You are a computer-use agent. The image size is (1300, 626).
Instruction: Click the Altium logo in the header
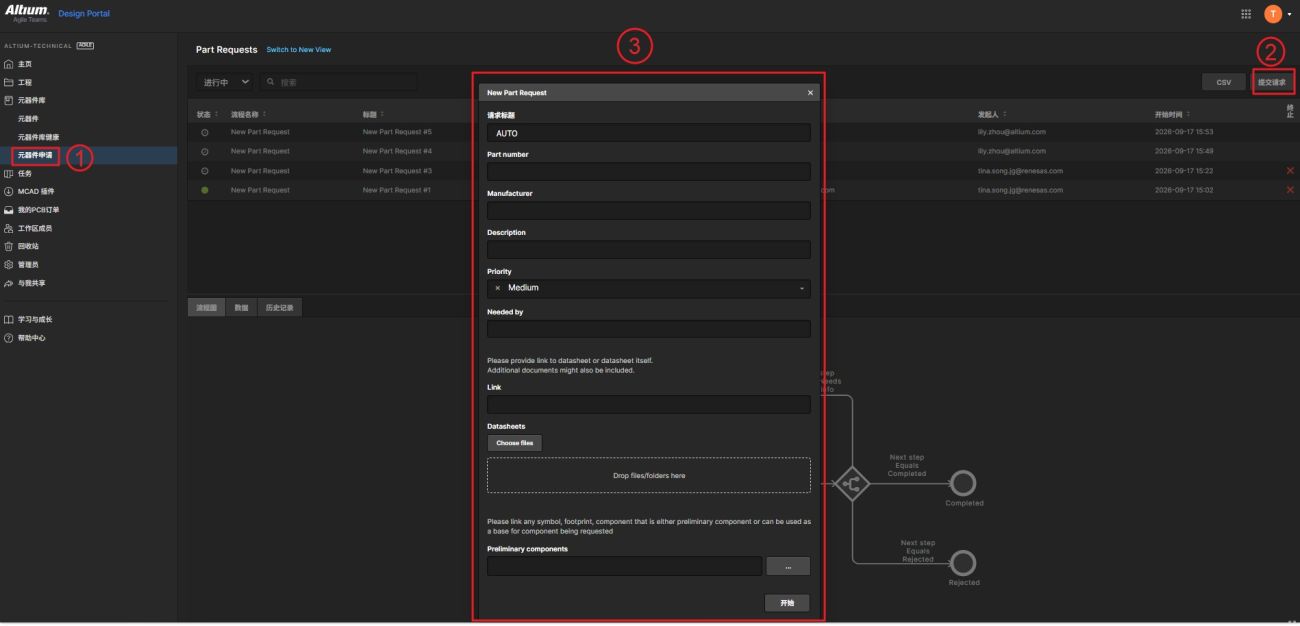click(27, 11)
